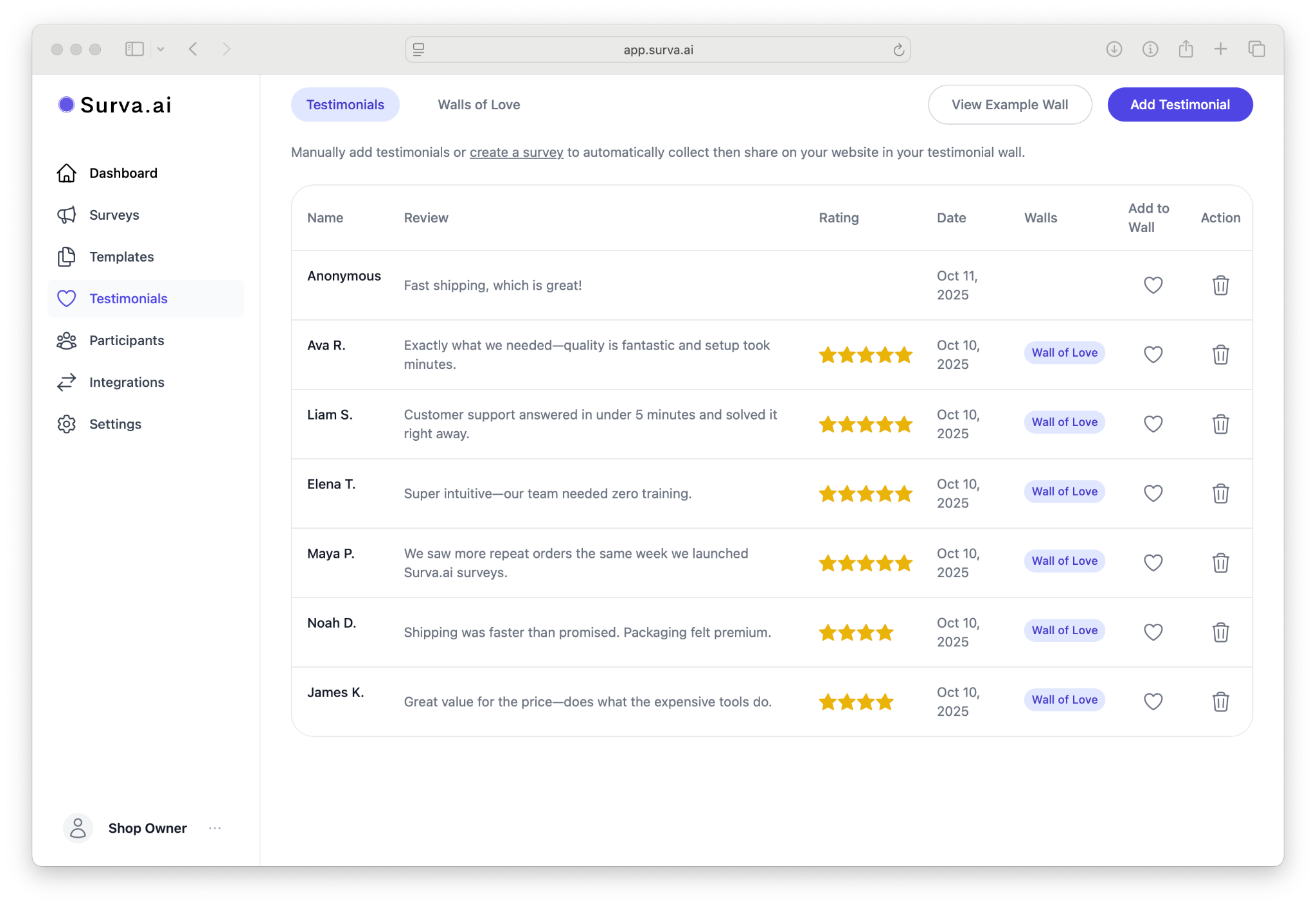This screenshot has height=906, width=1316.
Task: Click the app.surva.ai address bar
Action: (657, 50)
